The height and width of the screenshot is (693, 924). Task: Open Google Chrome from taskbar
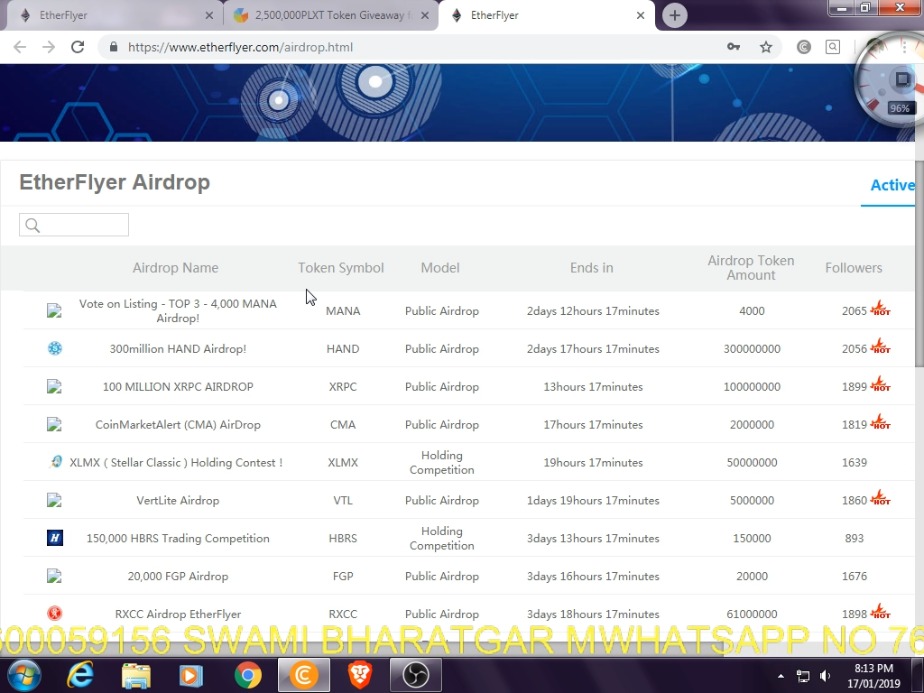coord(248,675)
